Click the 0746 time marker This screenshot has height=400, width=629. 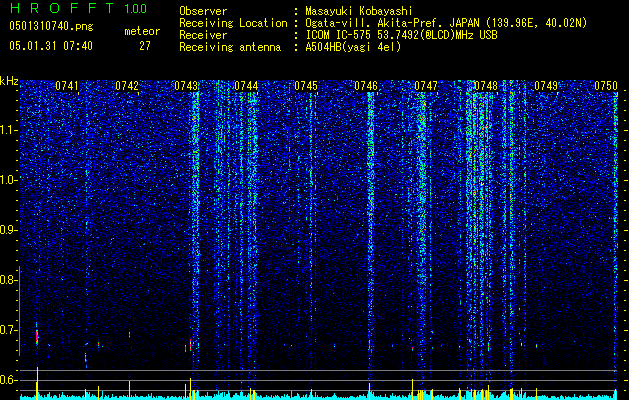pyautogui.click(x=366, y=85)
